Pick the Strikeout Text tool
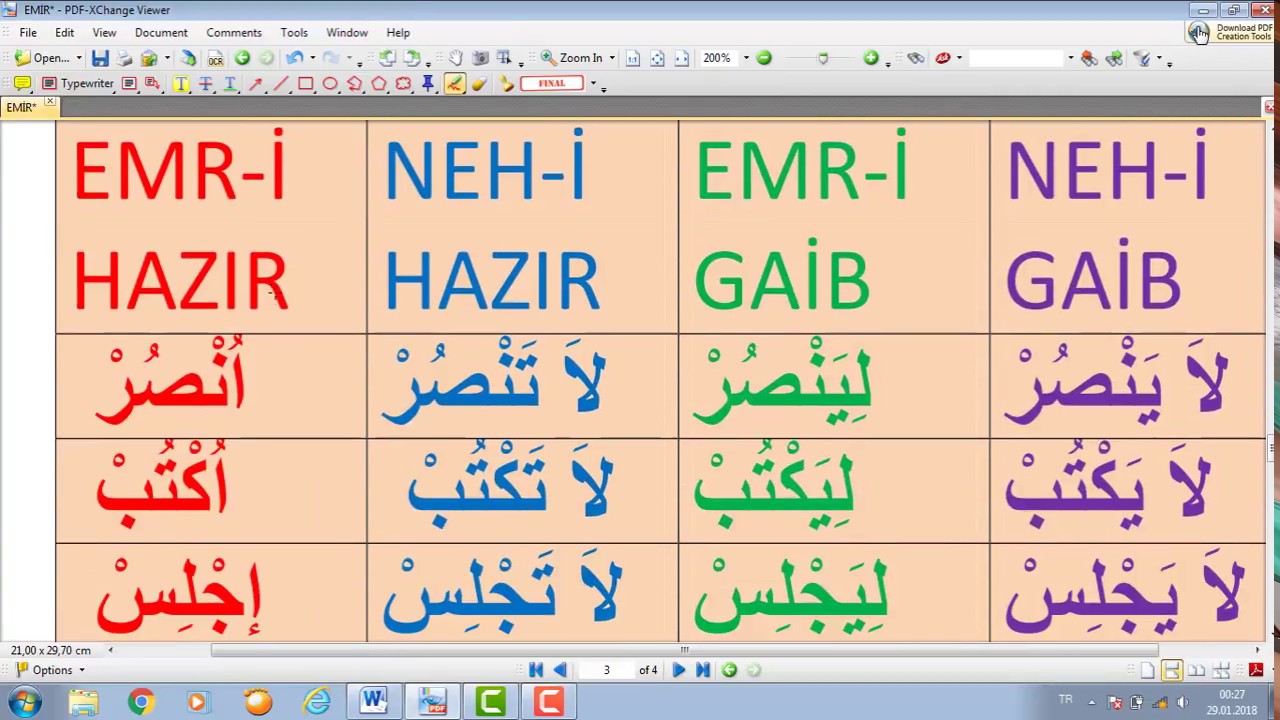The height and width of the screenshot is (720, 1280). 205,84
